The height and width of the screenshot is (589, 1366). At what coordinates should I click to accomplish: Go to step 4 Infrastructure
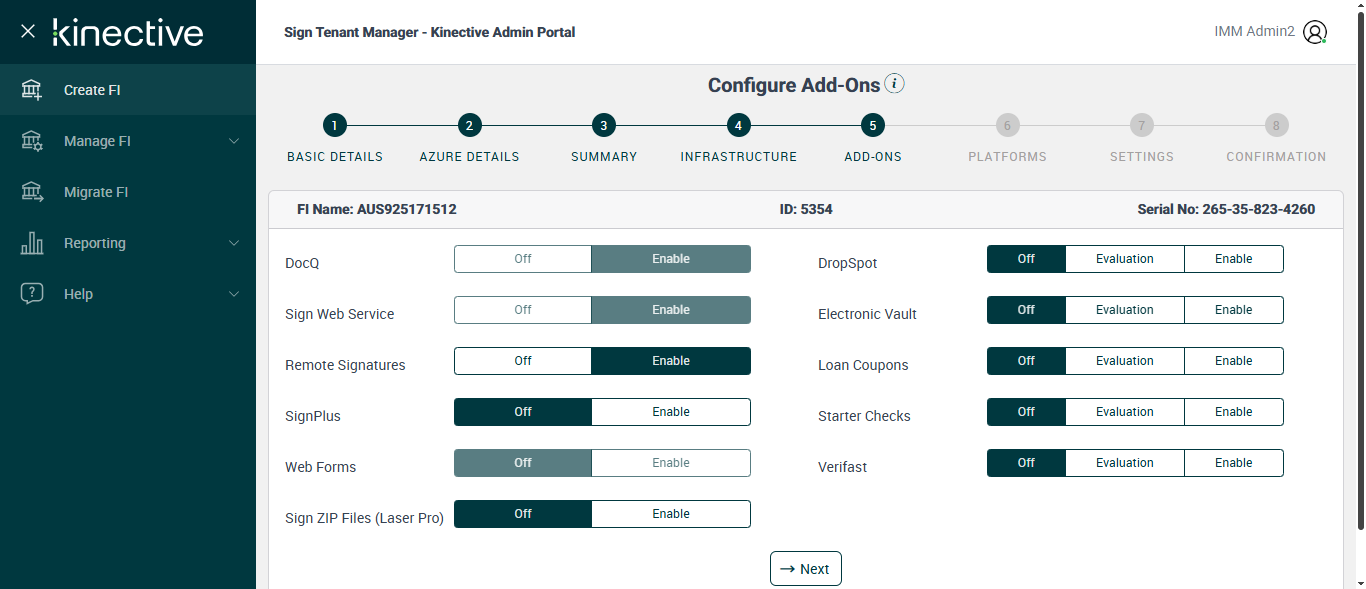[x=738, y=126]
